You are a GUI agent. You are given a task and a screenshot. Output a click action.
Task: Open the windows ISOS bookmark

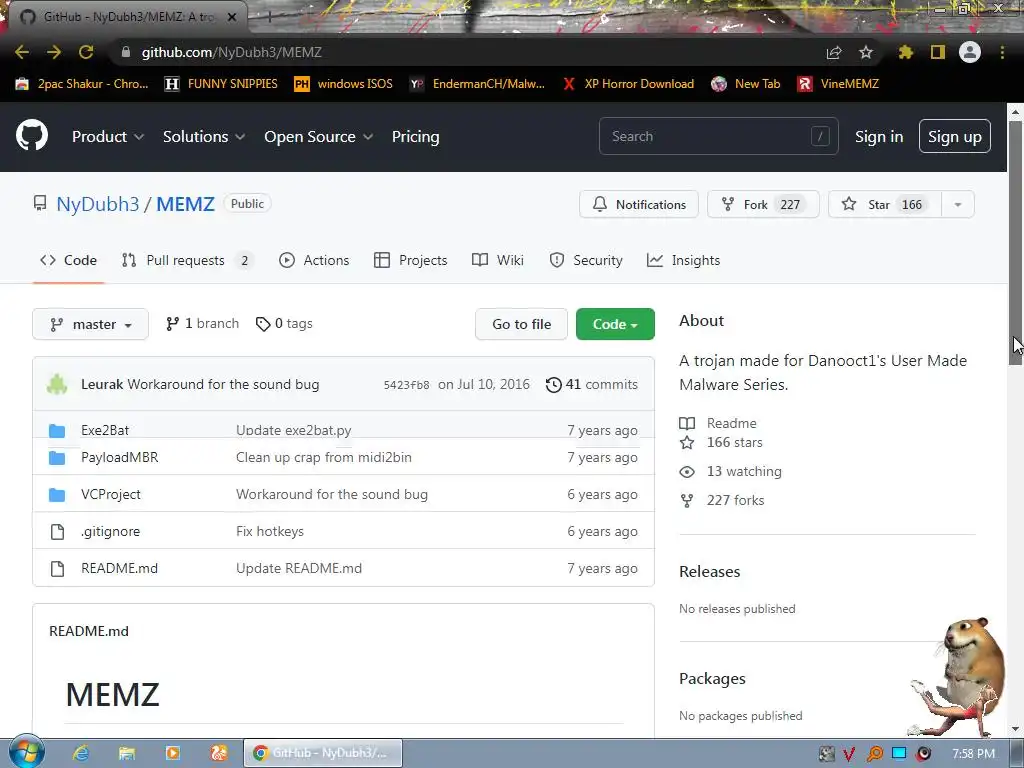(x=343, y=84)
